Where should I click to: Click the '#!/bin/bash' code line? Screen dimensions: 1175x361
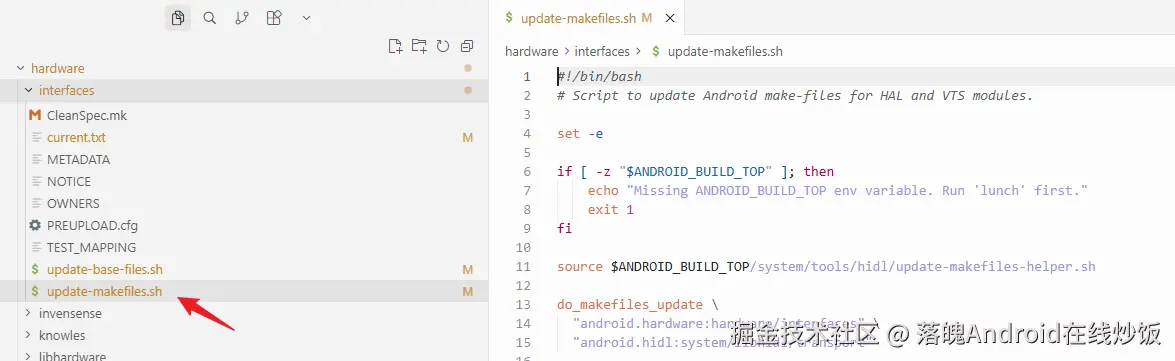(599, 76)
